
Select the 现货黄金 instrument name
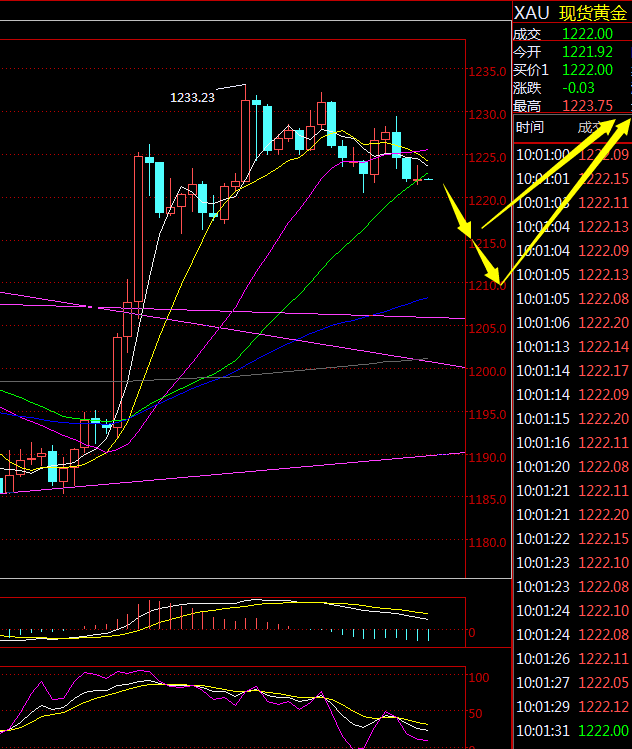592,13
